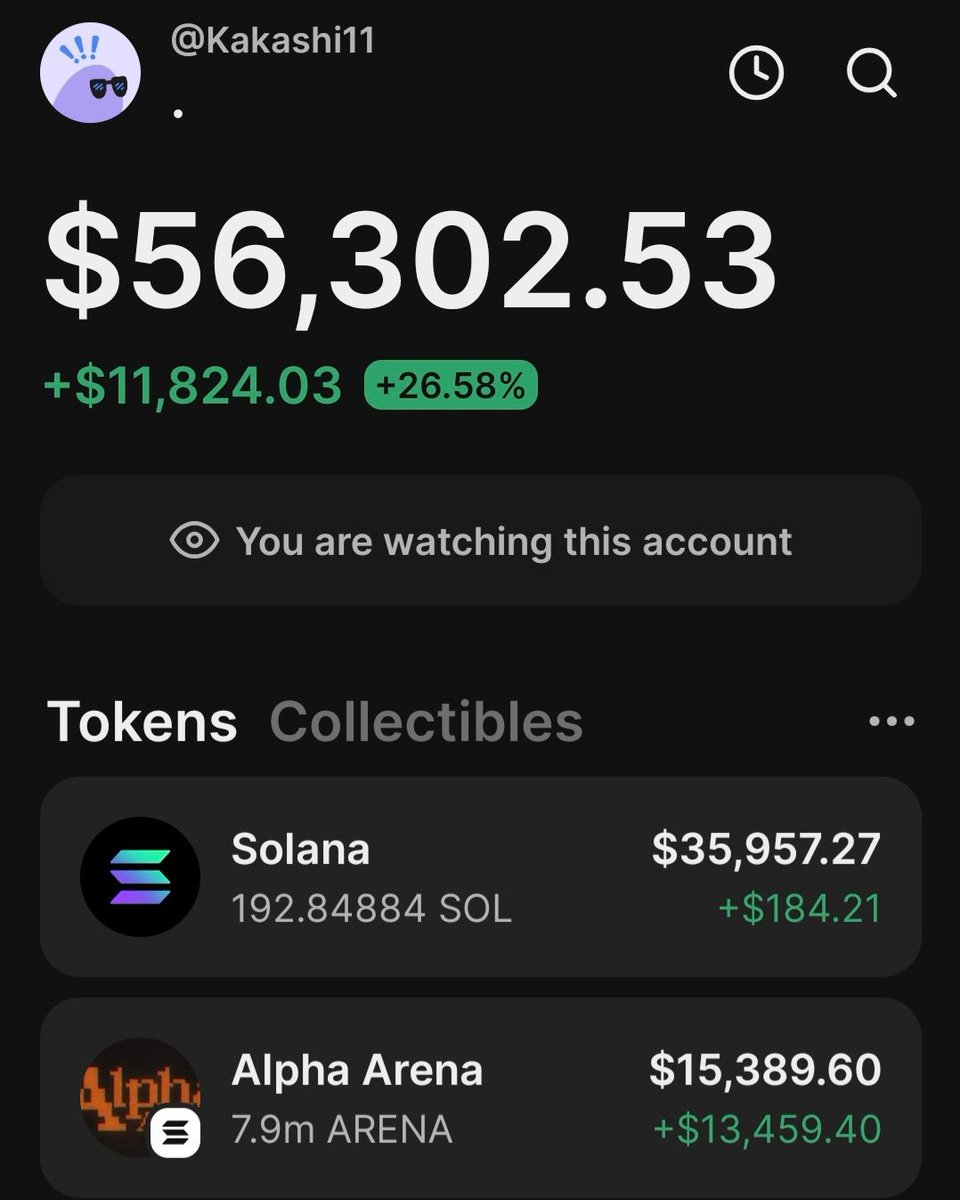The image size is (960, 1200).
Task: Switch to the Collectibles tab
Action: tap(426, 721)
